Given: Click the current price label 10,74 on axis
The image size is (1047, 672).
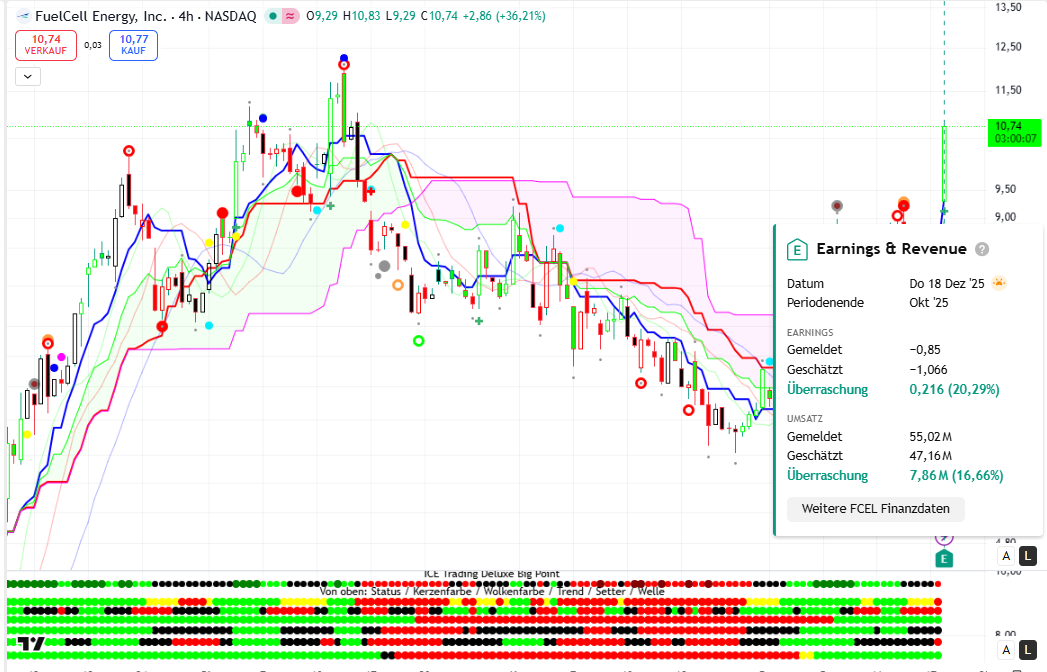Looking at the screenshot, I should pos(1014,126).
